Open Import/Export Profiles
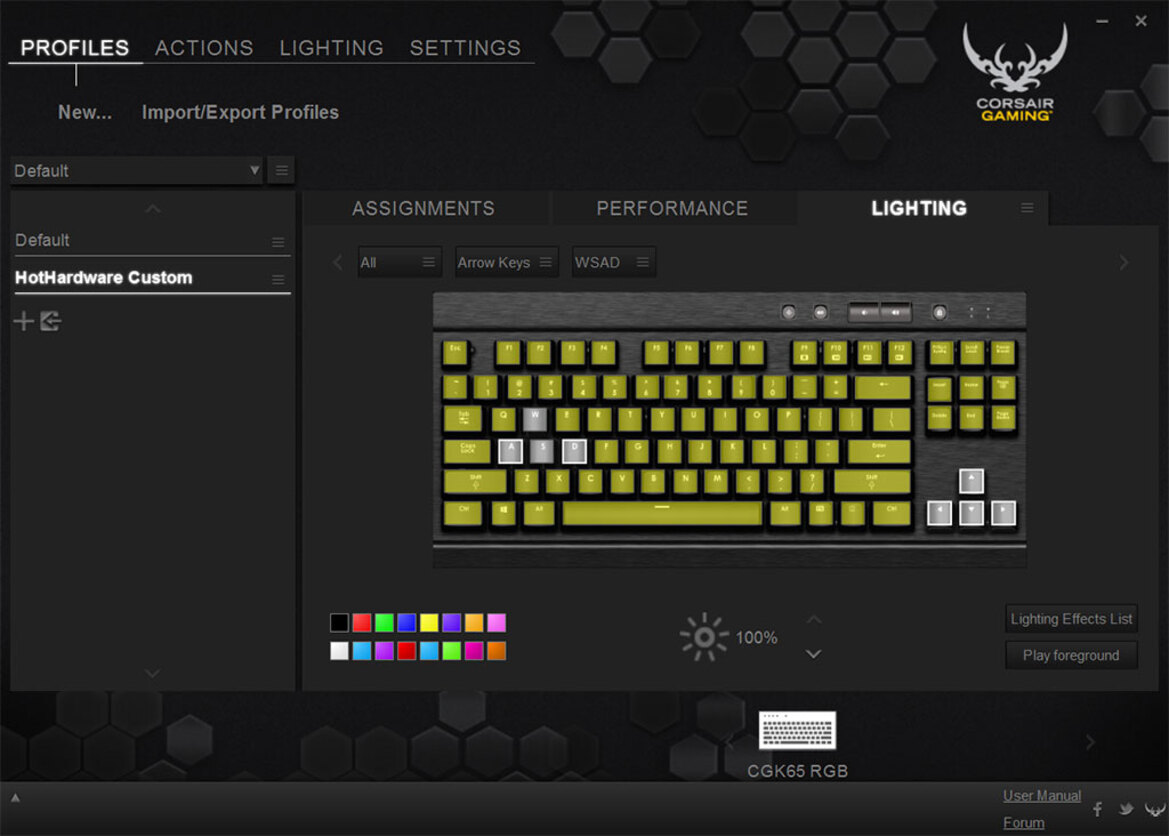The image size is (1169, 836). point(240,112)
